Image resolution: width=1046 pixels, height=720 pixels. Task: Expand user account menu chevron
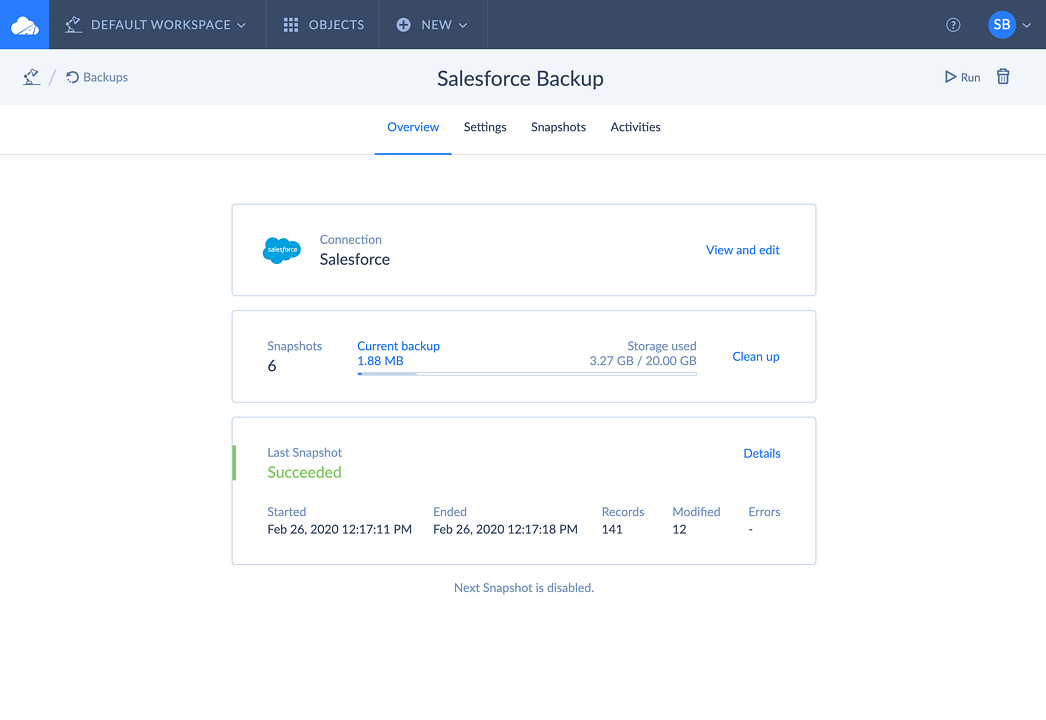1027,26
